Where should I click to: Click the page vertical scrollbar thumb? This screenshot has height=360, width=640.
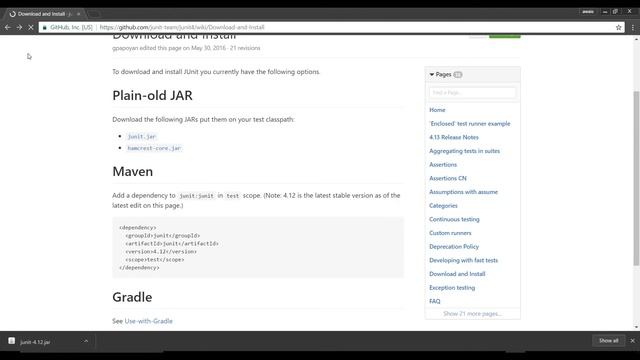pos(636,178)
